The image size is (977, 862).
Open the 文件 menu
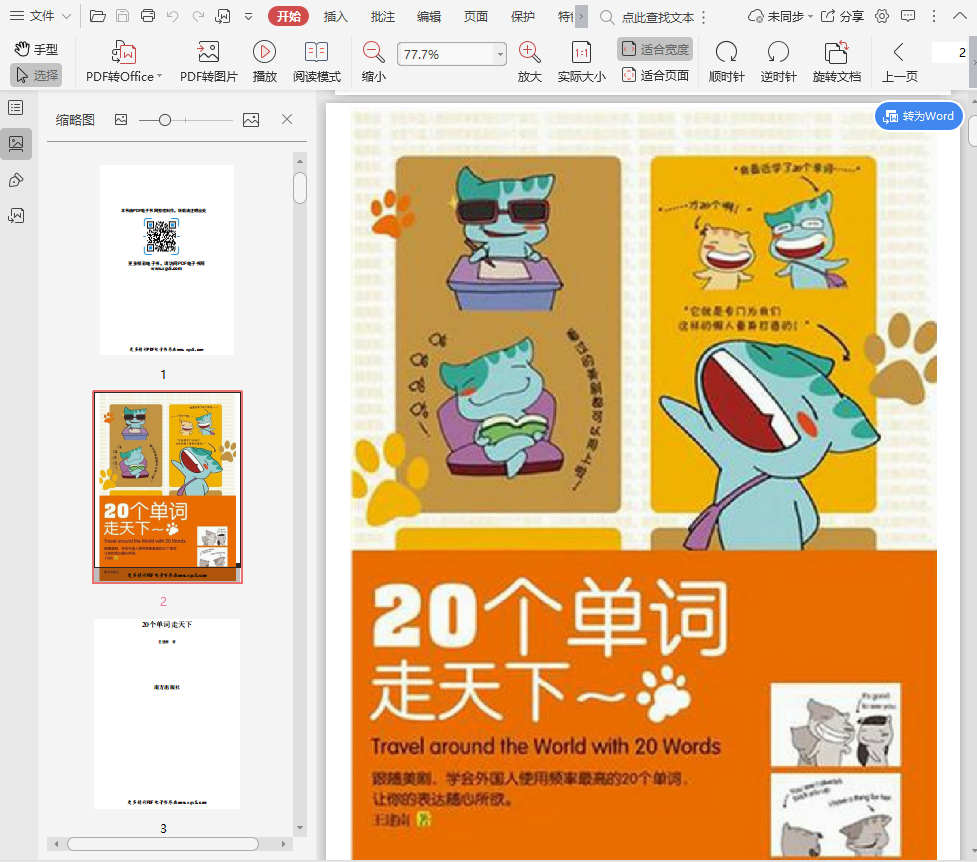point(40,16)
